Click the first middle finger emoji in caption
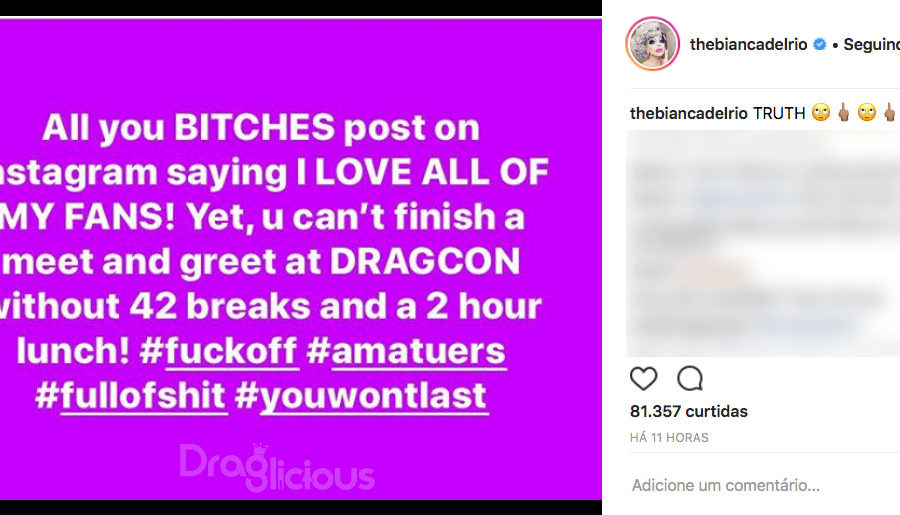The image size is (900, 515). coord(844,113)
